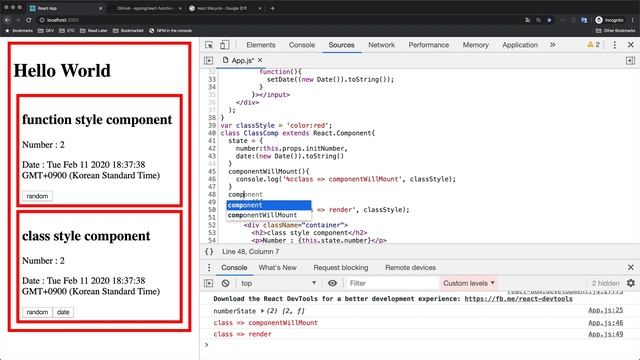Show the console sidebar icon
Viewport: 640px width, 360px height.
point(209,283)
